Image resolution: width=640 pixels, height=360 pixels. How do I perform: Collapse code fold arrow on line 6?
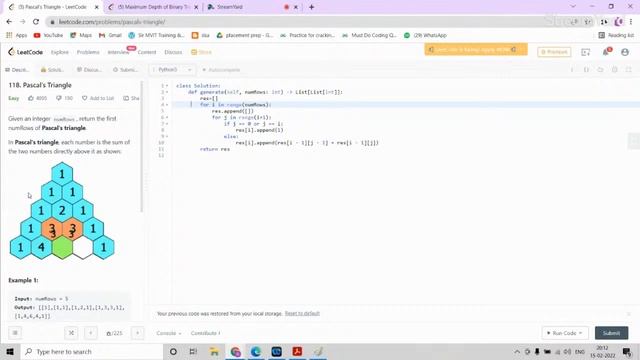tap(167, 118)
